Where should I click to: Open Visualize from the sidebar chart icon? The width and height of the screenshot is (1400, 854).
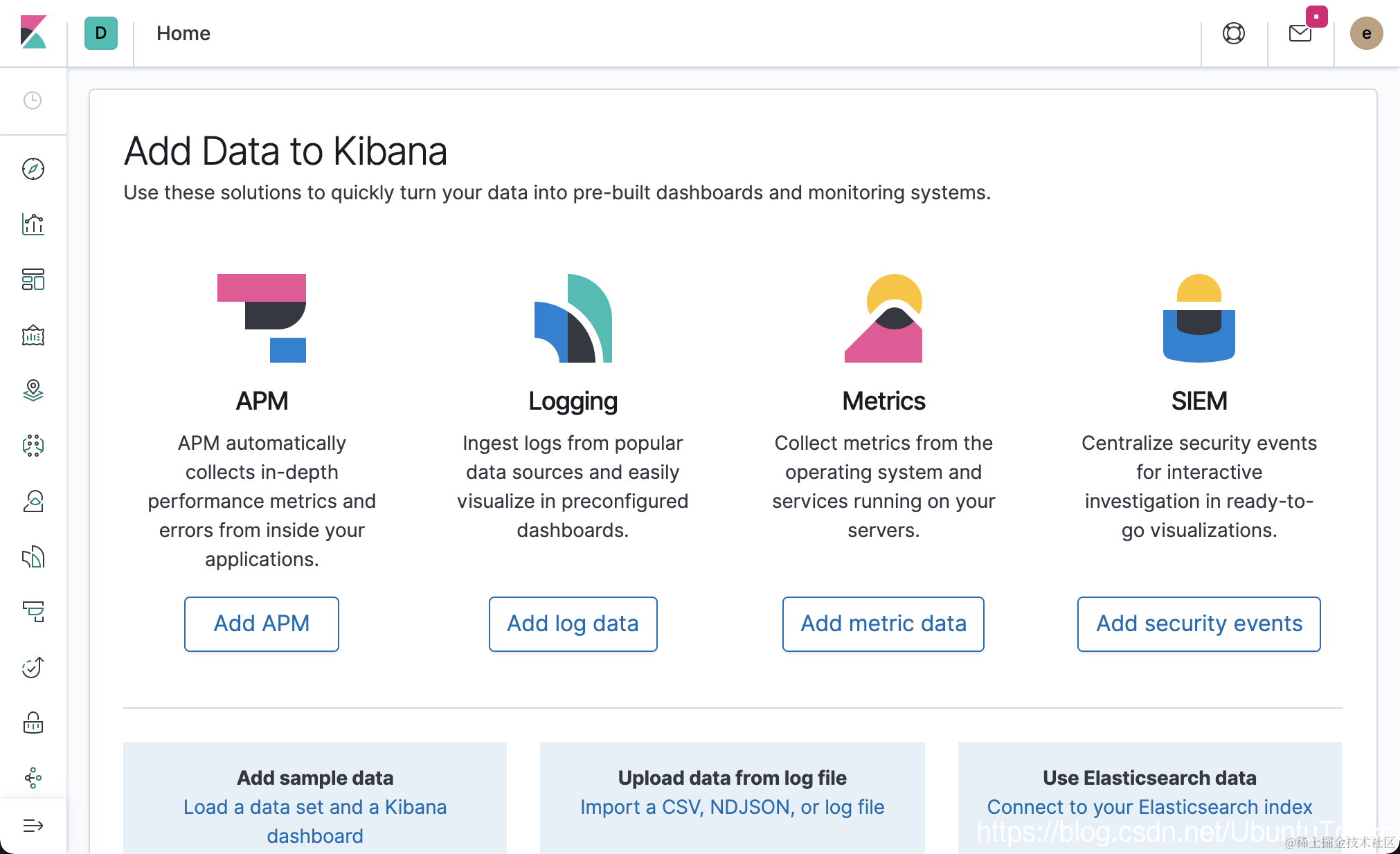(33, 224)
